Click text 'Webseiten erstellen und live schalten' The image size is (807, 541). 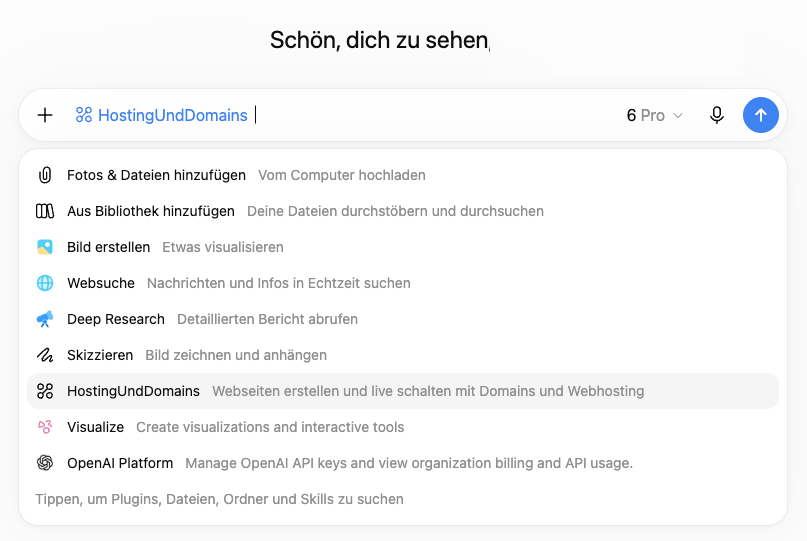coord(332,391)
